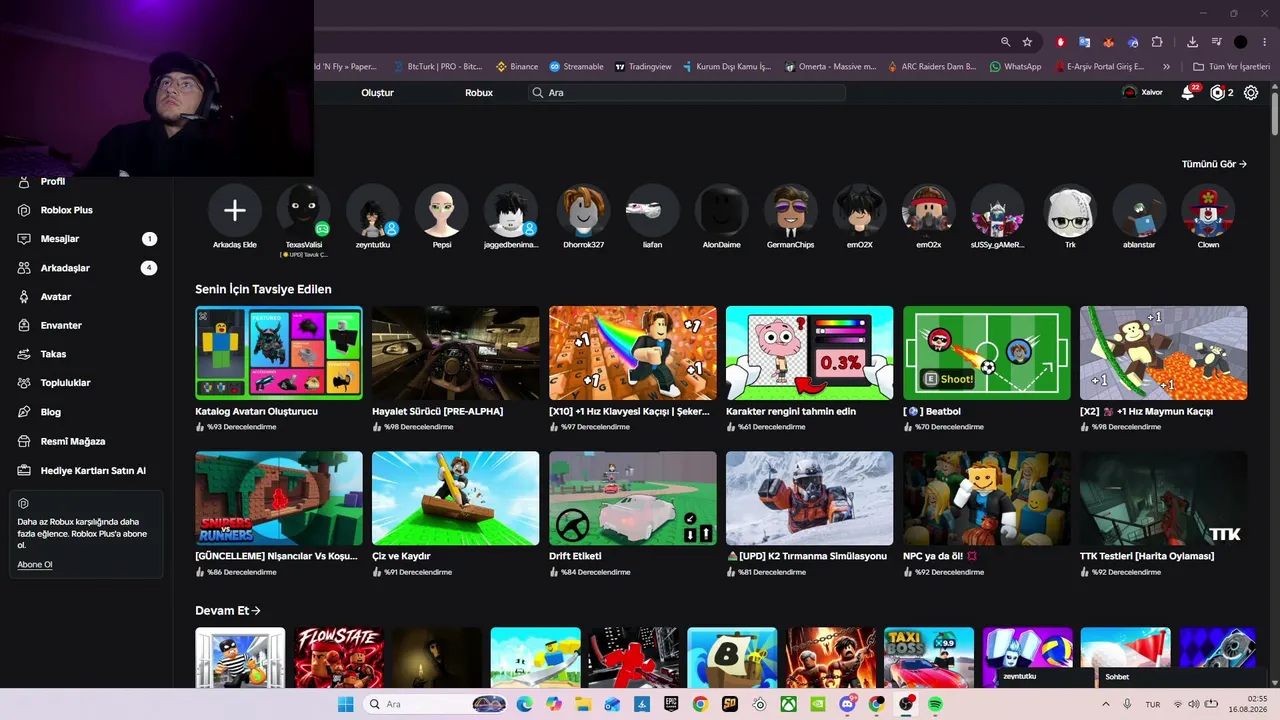Open the Binance bookmark
1280x720 pixels.
517,67
